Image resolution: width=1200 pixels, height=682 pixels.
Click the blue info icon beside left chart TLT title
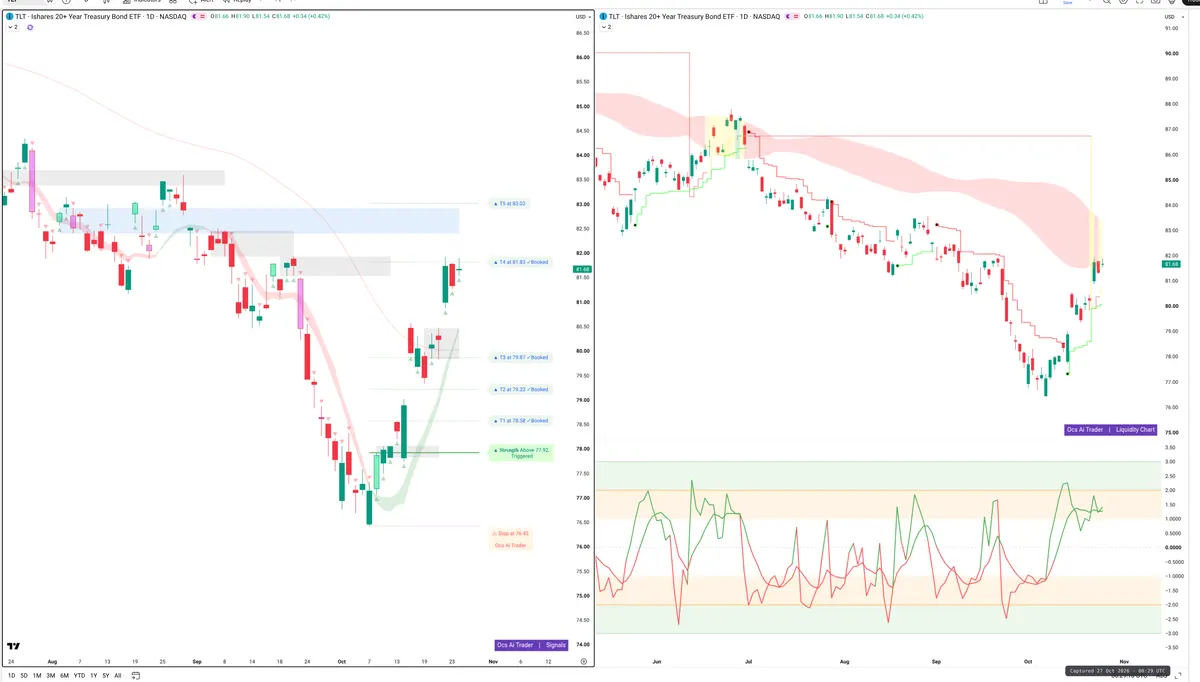tap(10, 17)
